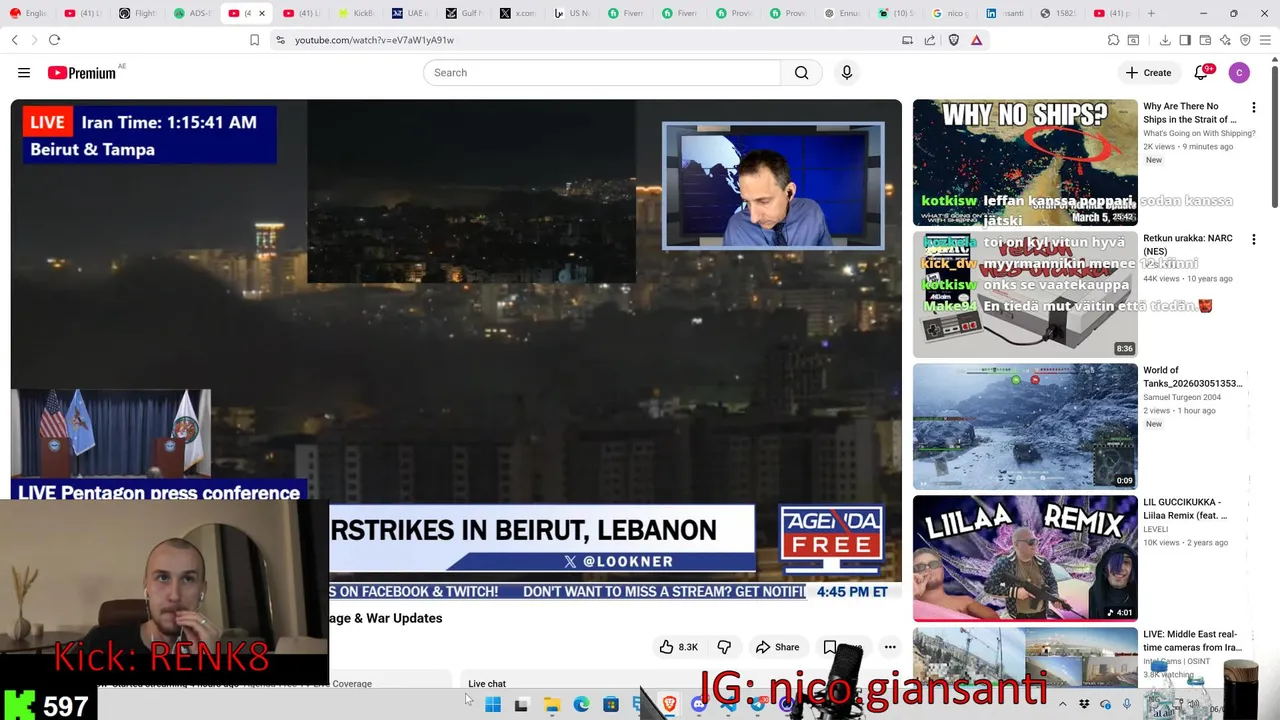Open browser share page icon
Viewport: 1280px width, 720px height.
pyautogui.click(x=930, y=40)
